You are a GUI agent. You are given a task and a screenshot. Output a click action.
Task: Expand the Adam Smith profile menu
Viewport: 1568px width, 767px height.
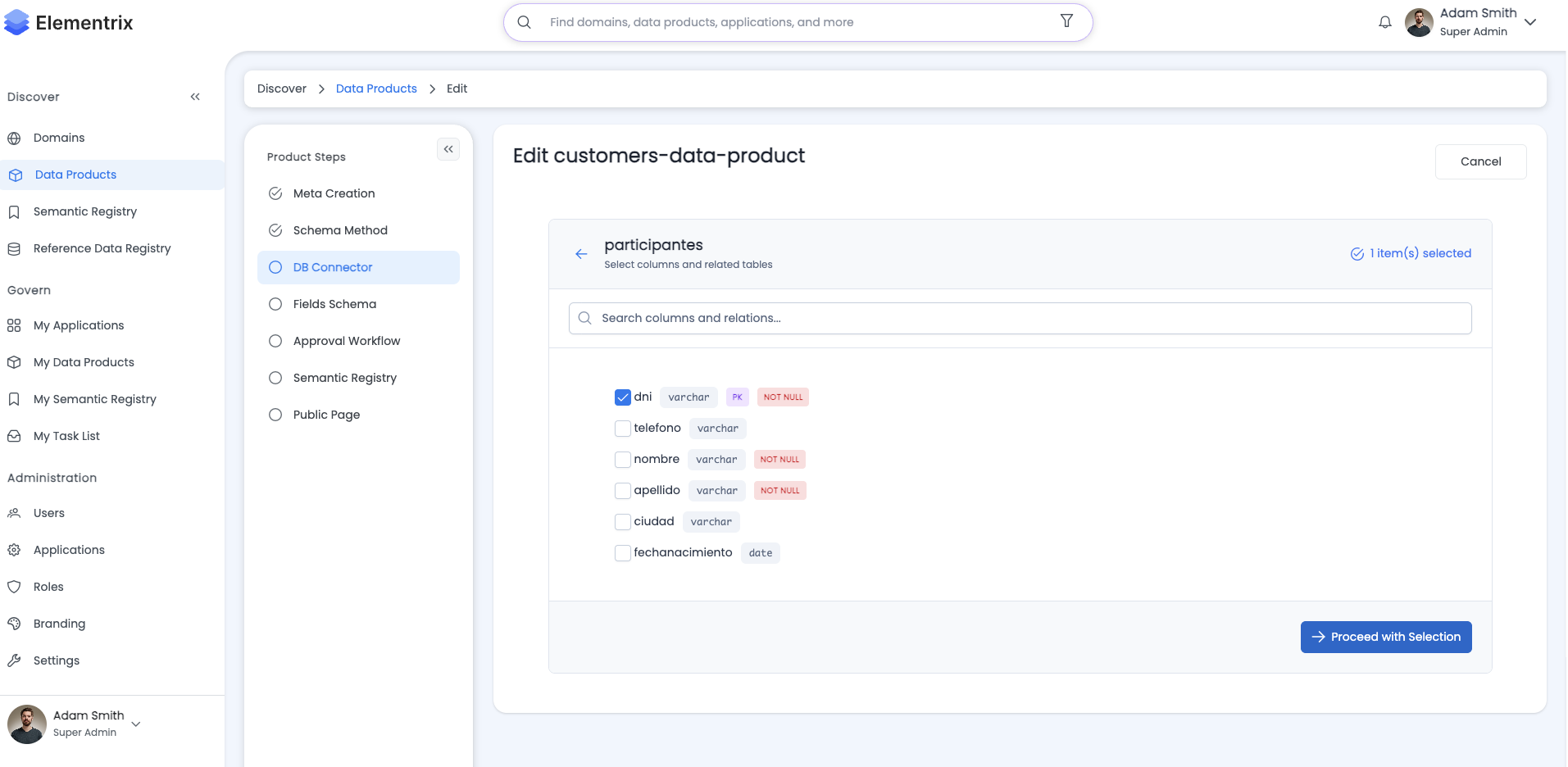point(1531,22)
